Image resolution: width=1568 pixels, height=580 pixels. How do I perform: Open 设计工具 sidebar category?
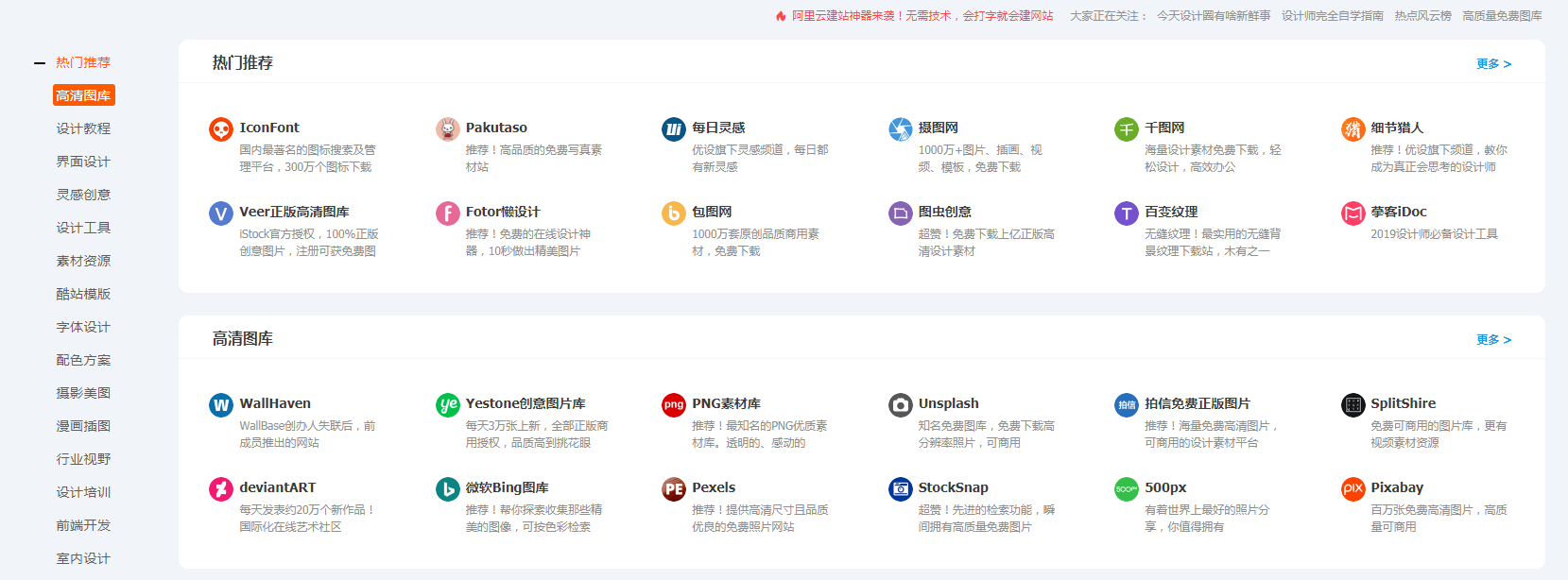click(83, 228)
